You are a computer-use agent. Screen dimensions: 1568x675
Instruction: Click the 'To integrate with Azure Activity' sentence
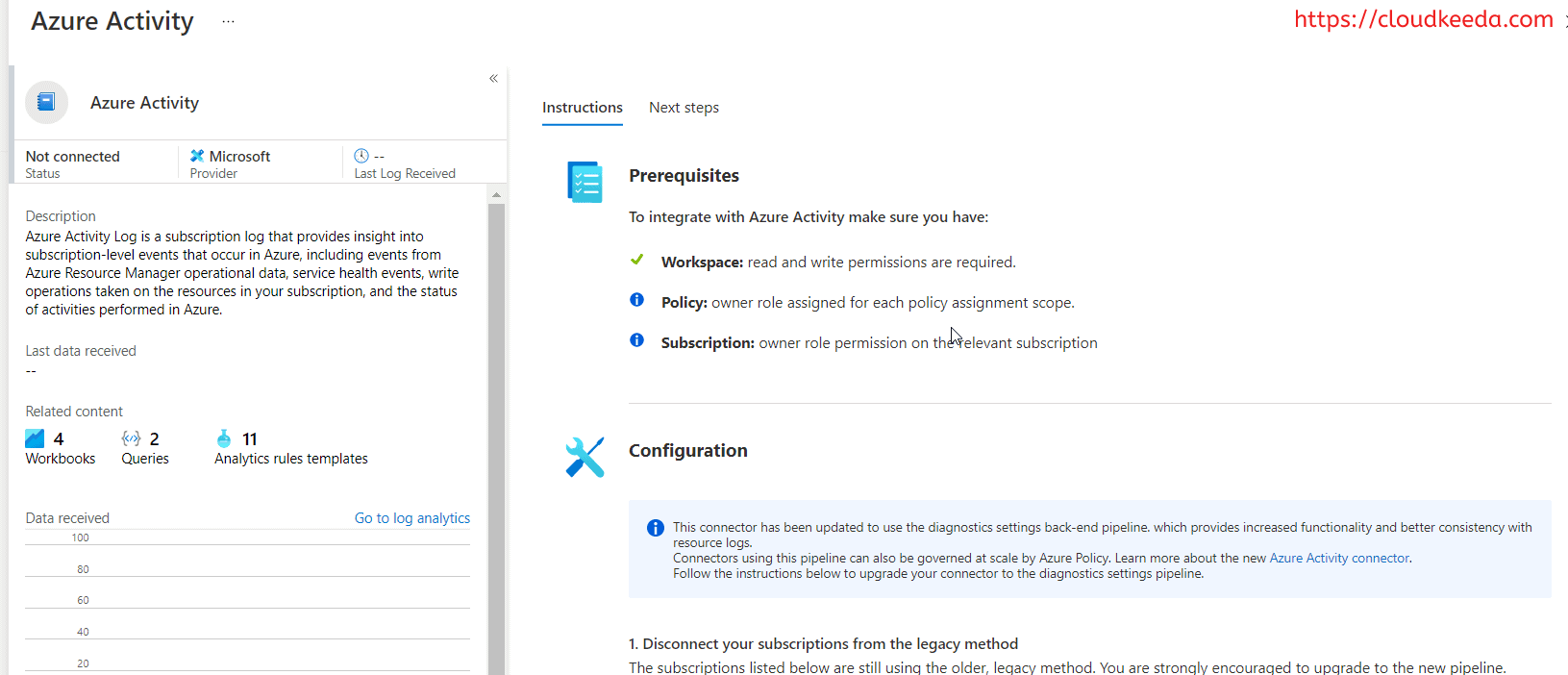(x=809, y=217)
